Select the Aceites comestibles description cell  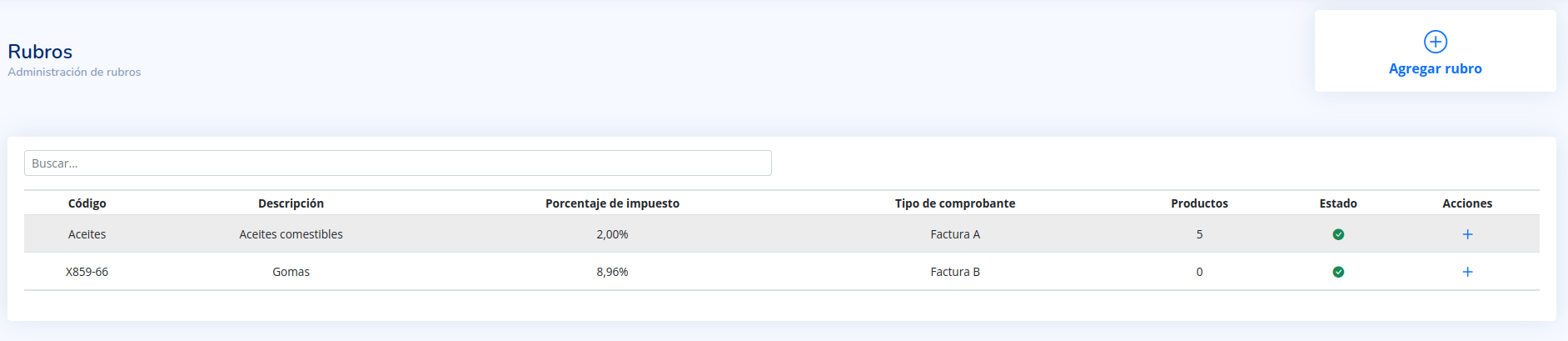[x=291, y=234]
